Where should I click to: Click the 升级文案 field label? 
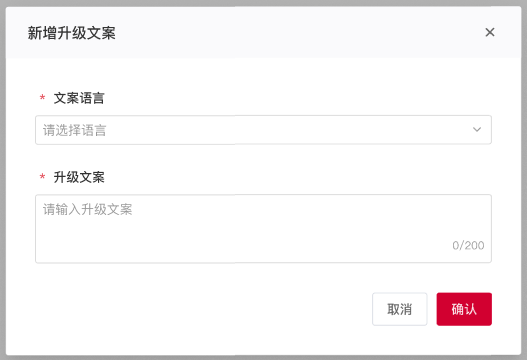click(x=79, y=177)
